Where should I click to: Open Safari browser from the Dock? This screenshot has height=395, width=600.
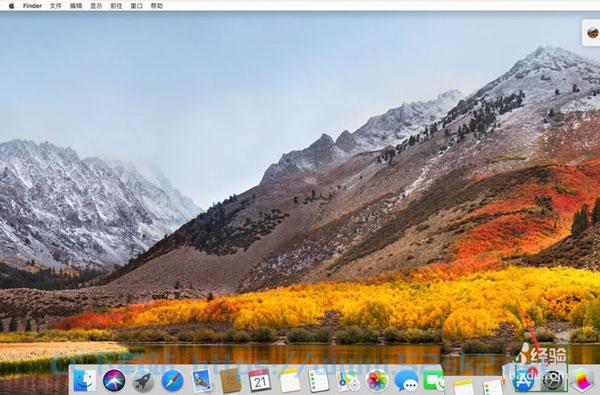172,380
